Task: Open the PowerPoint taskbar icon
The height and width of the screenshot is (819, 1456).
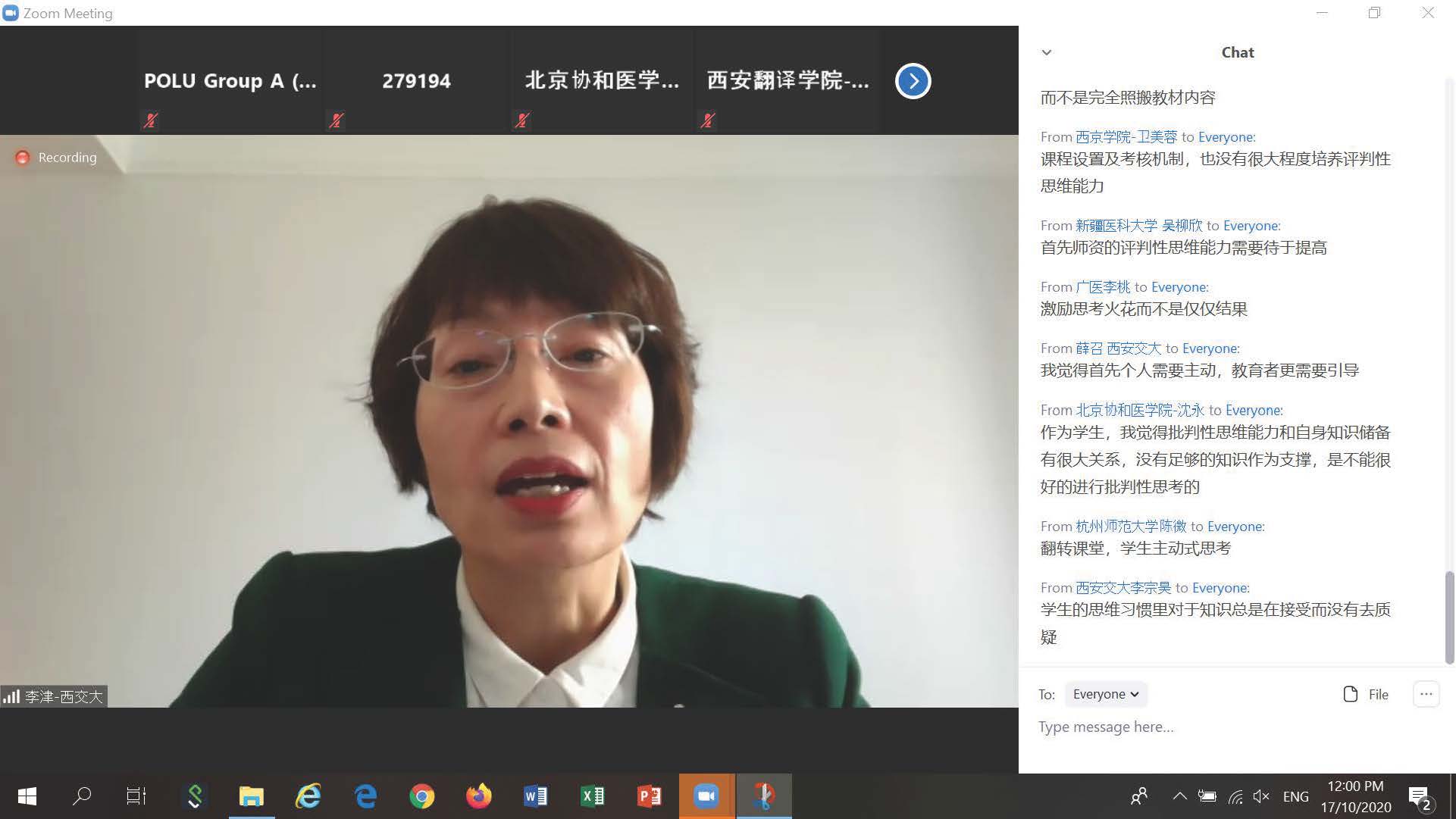Action: [650, 796]
